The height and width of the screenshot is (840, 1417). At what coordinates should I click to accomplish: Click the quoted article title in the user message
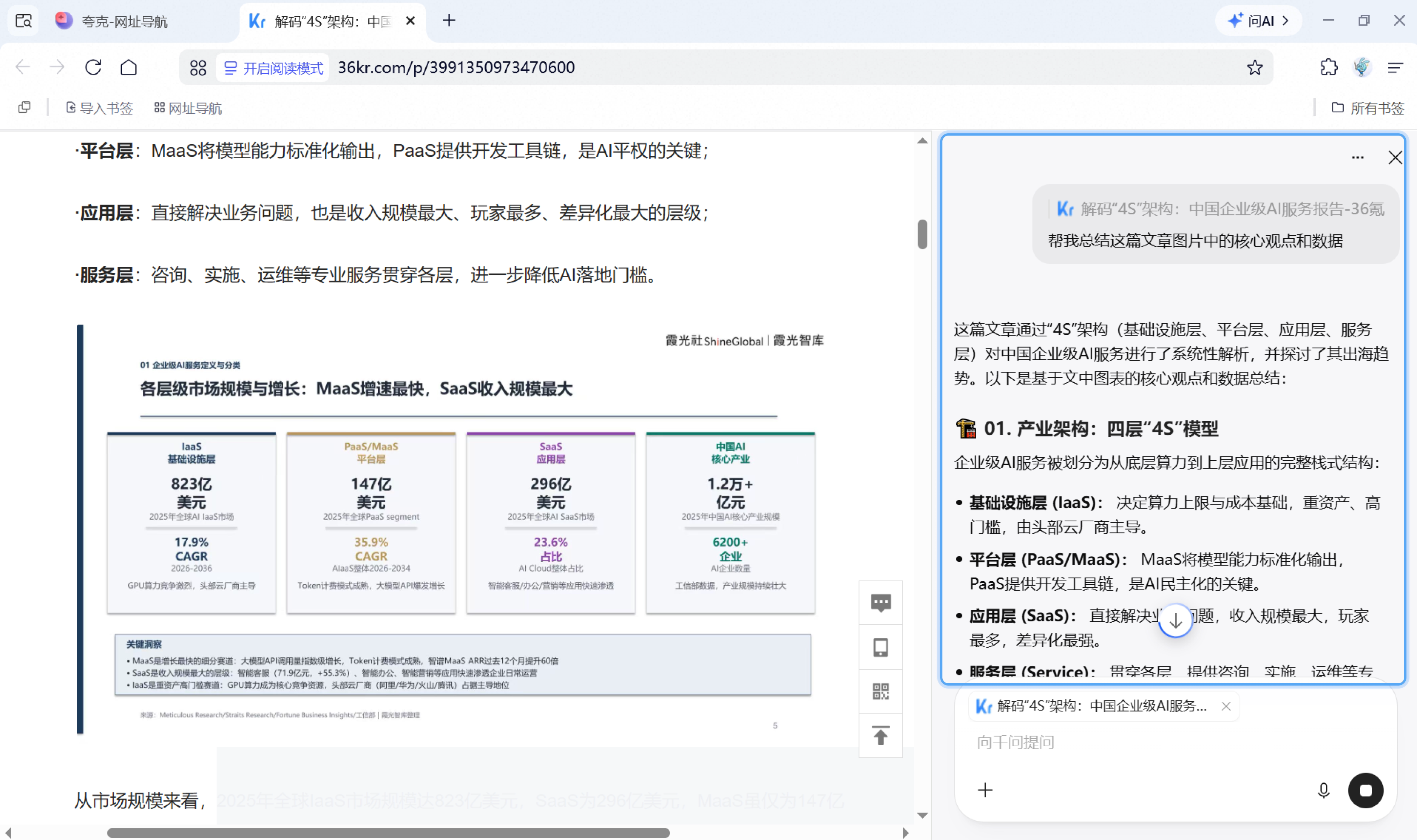pyautogui.click(x=1221, y=209)
